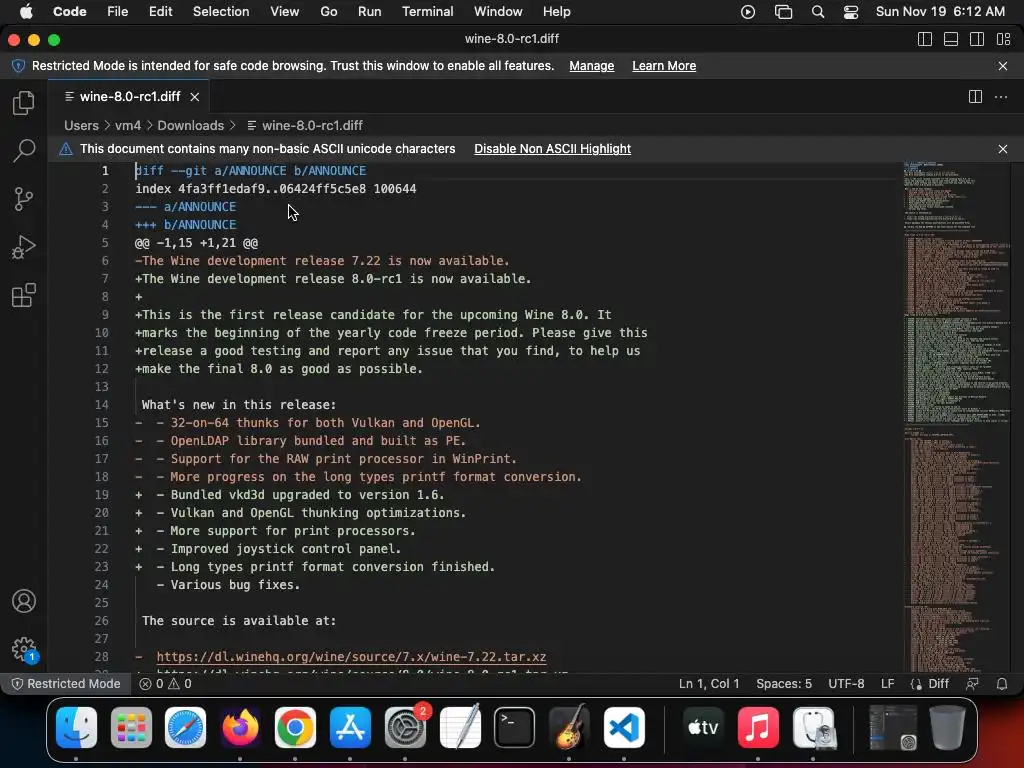Click the Users breadcrumb

[81, 125]
